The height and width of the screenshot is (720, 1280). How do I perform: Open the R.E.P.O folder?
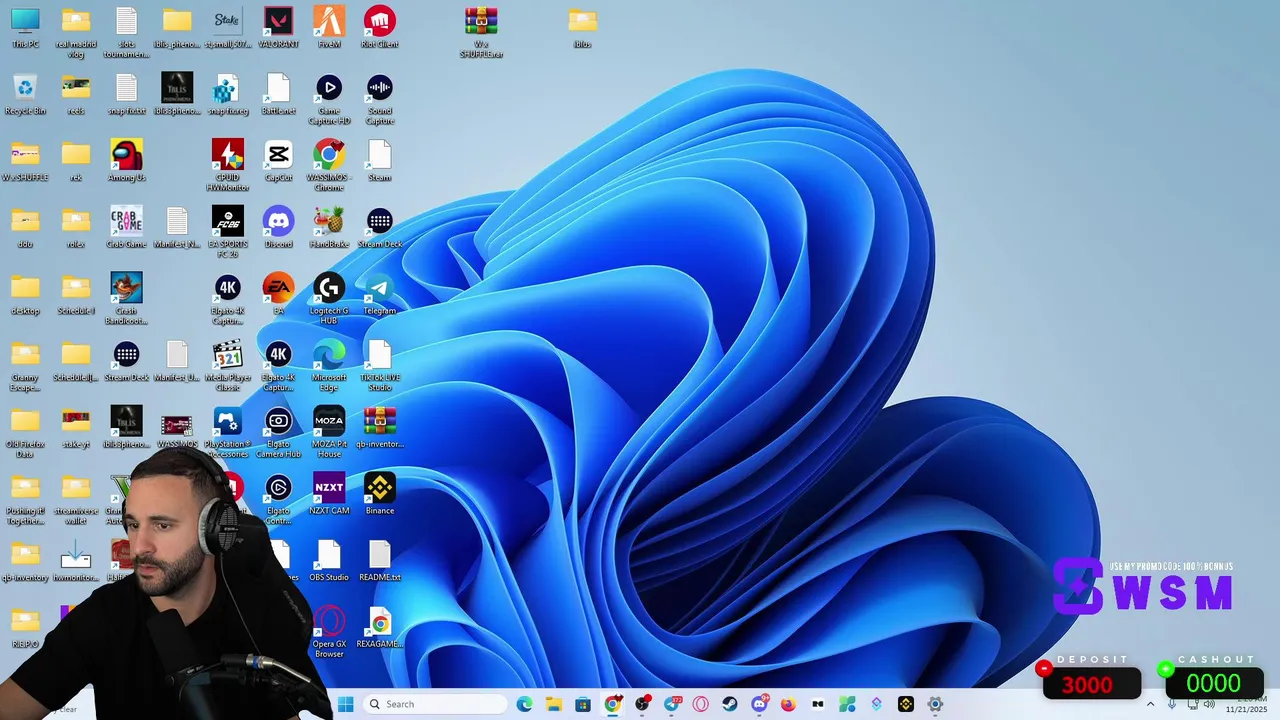tap(25, 628)
